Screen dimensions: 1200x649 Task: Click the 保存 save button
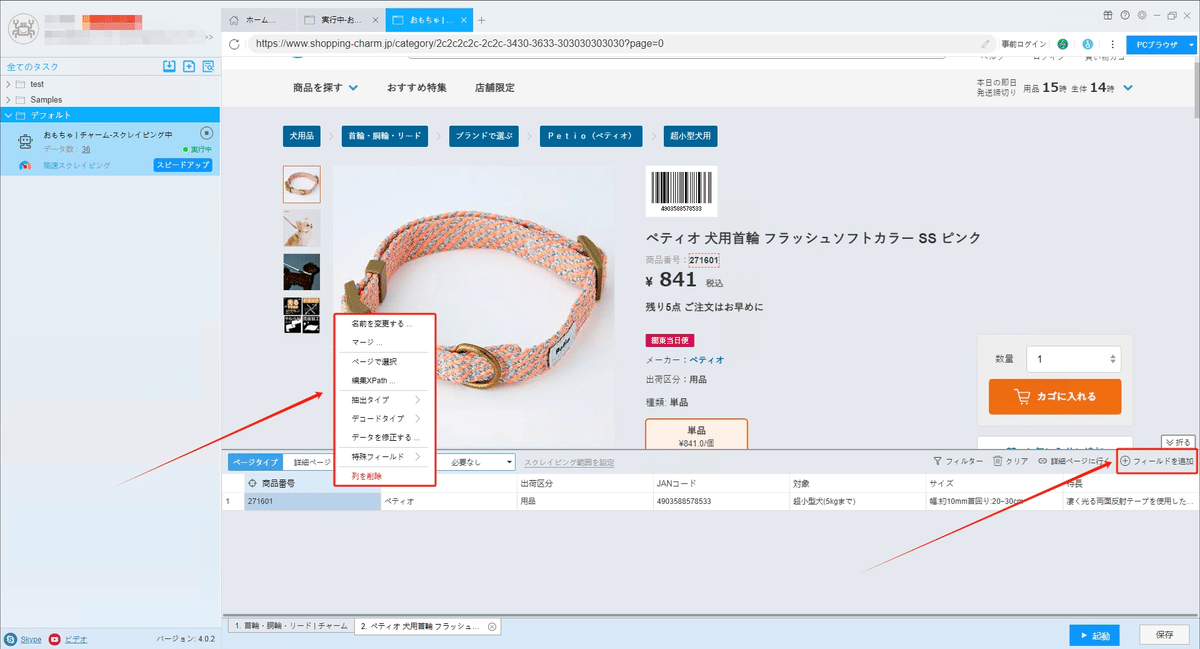[1164, 635]
